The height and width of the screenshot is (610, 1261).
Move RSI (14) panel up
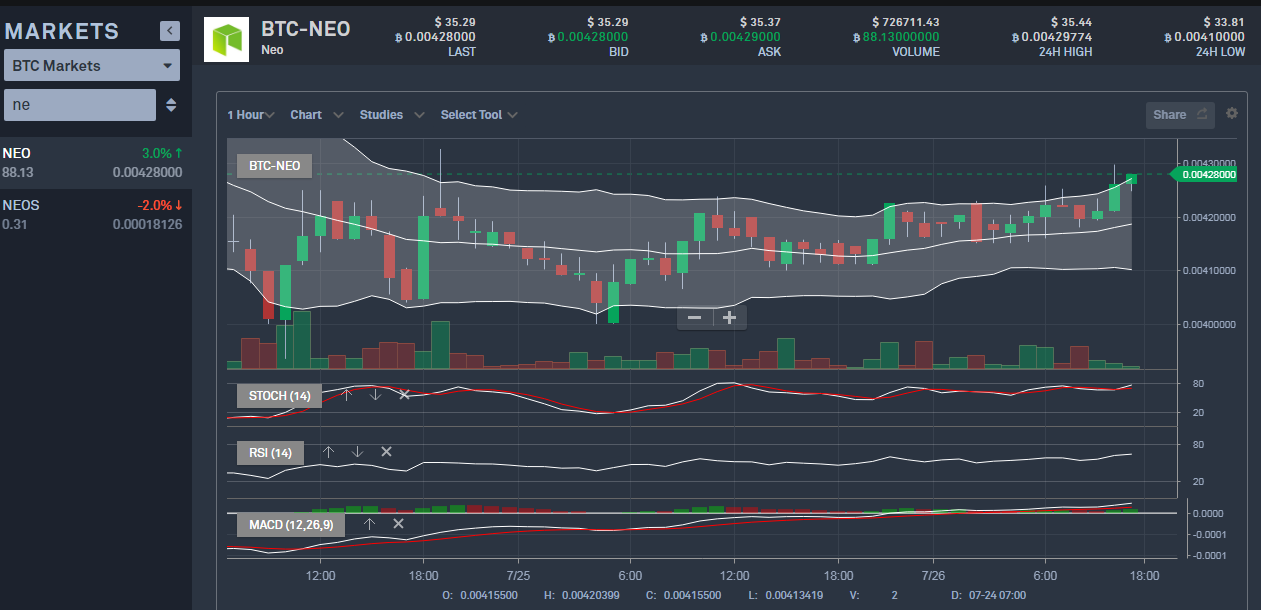pos(328,452)
